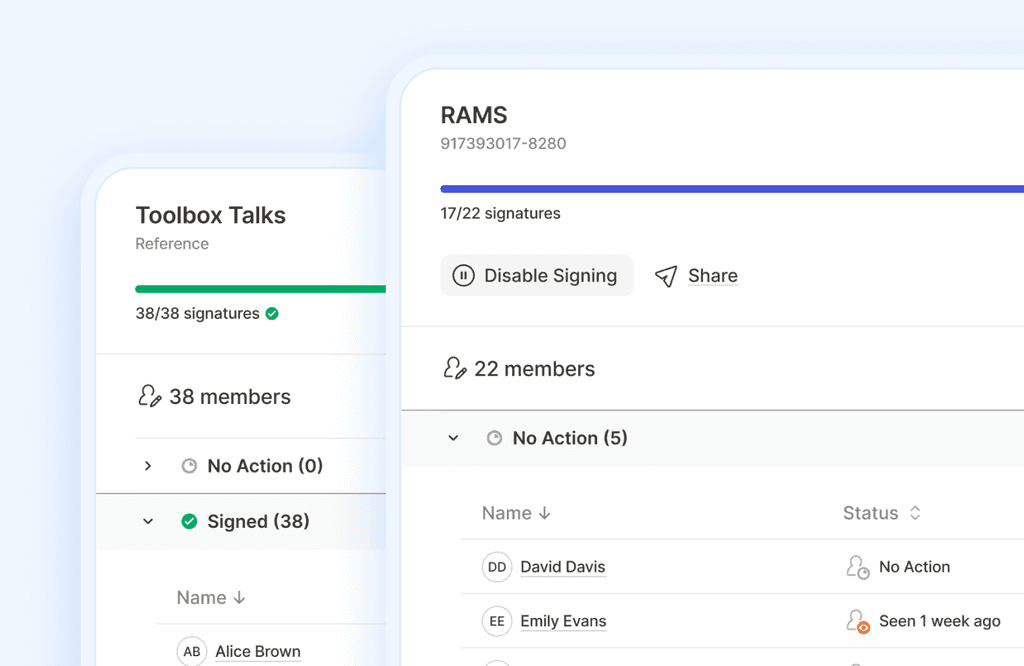Click the 38 members signature icon
The image size is (1024, 666).
150,397
